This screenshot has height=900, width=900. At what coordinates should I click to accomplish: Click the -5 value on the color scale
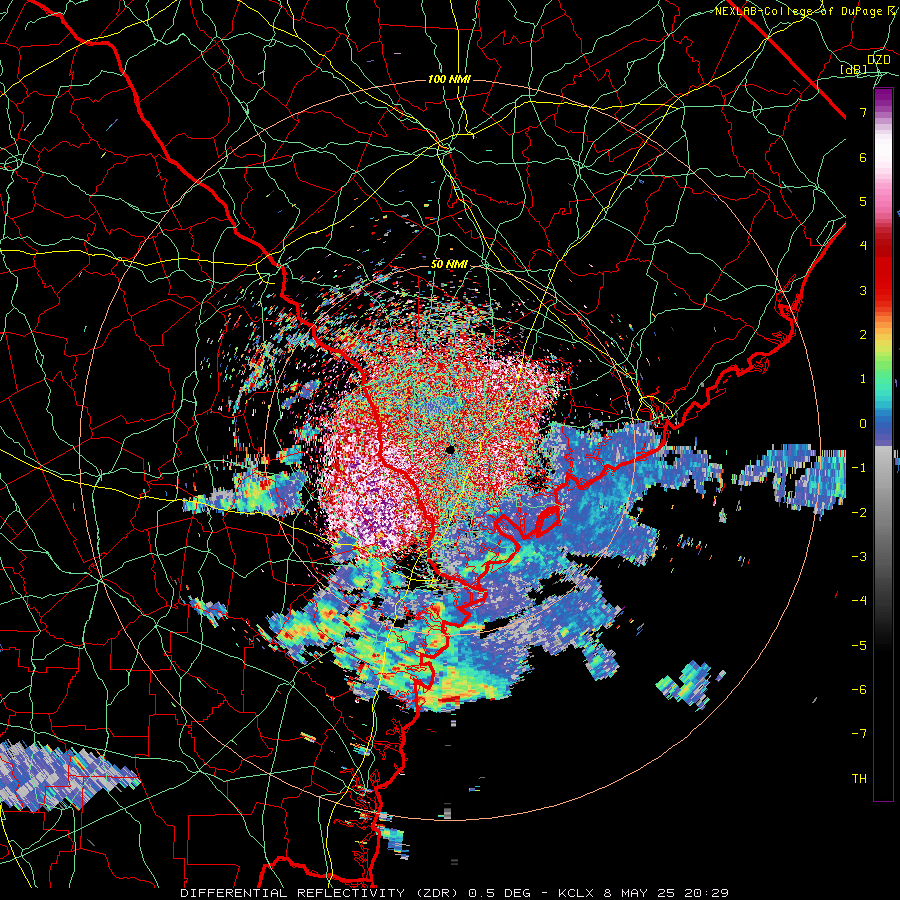point(859,645)
